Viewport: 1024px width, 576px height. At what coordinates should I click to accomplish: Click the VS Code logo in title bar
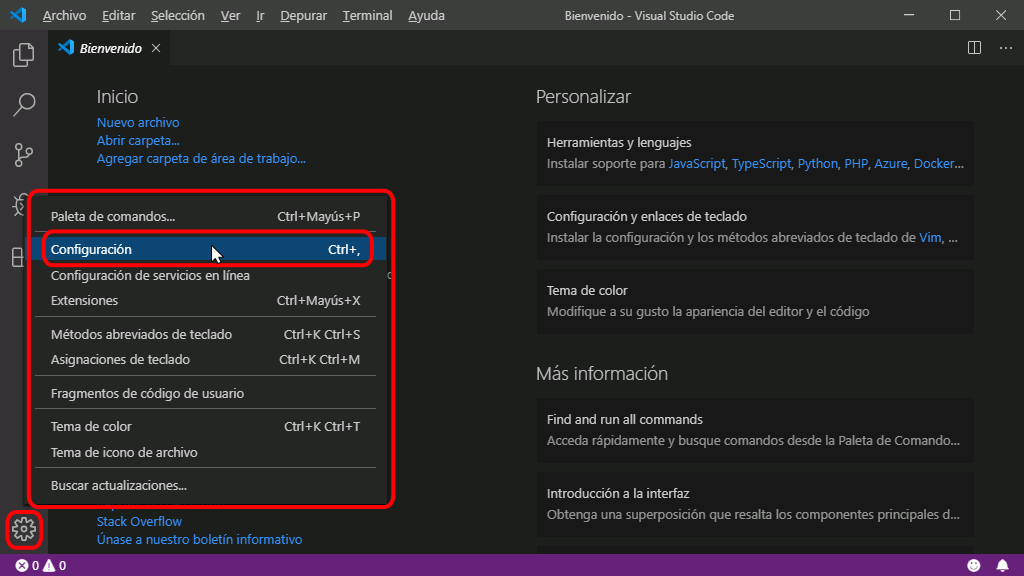point(18,15)
